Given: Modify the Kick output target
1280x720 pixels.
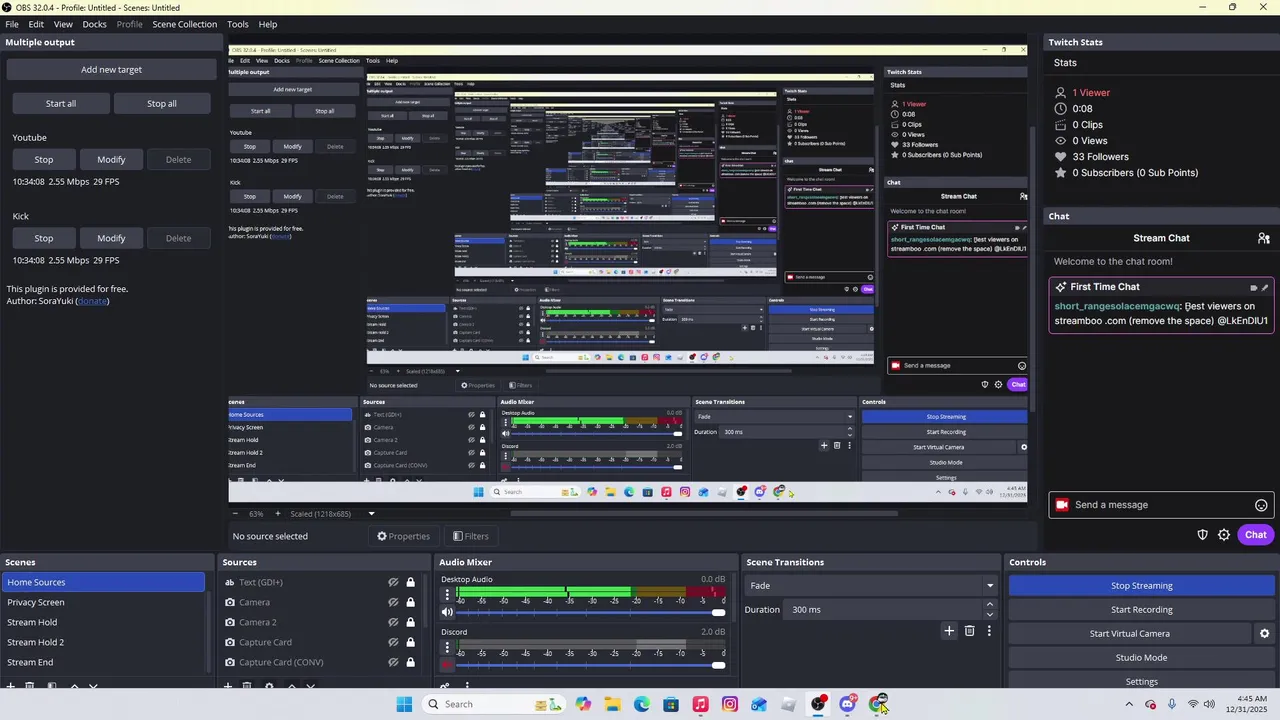Looking at the screenshot, I should pos(111,238).
